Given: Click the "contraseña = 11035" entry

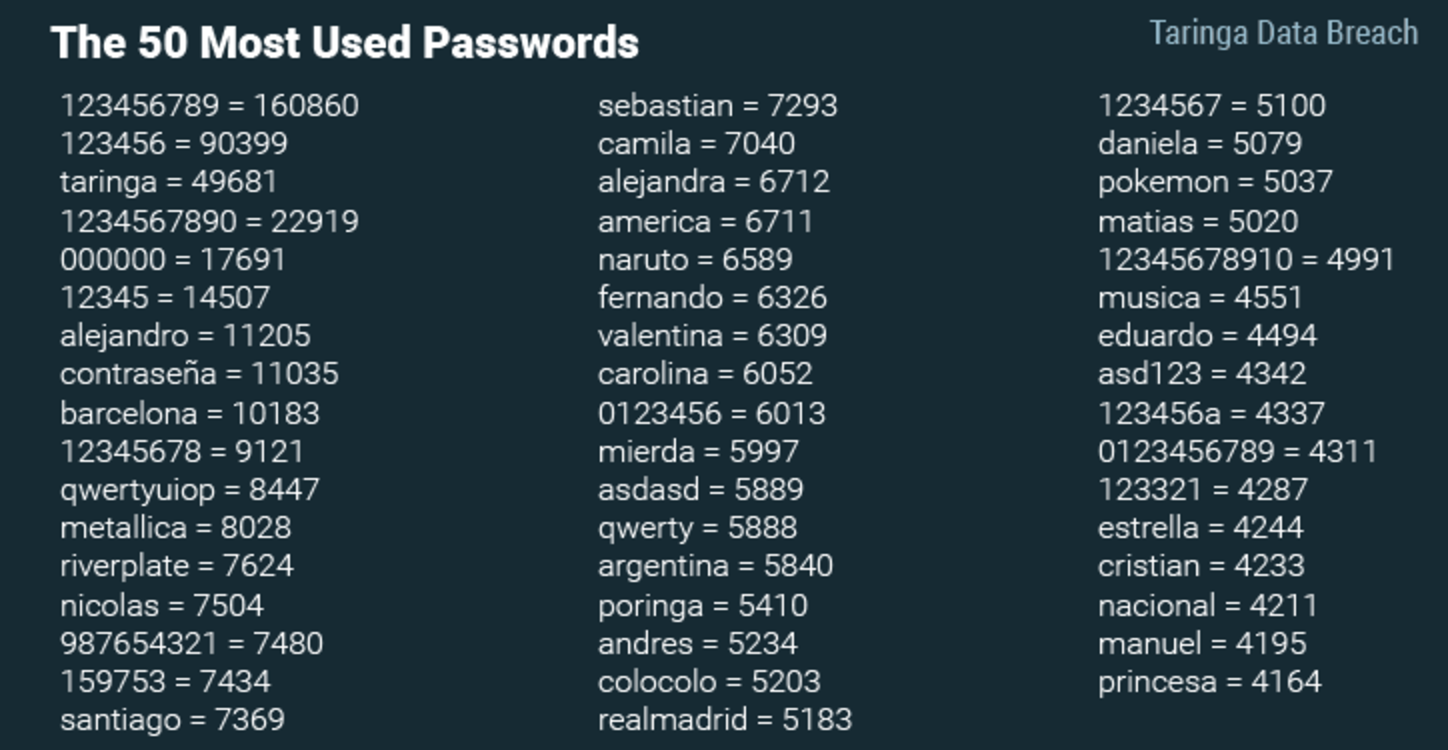Looking at the screenshot, I should (x=199, y=374).
